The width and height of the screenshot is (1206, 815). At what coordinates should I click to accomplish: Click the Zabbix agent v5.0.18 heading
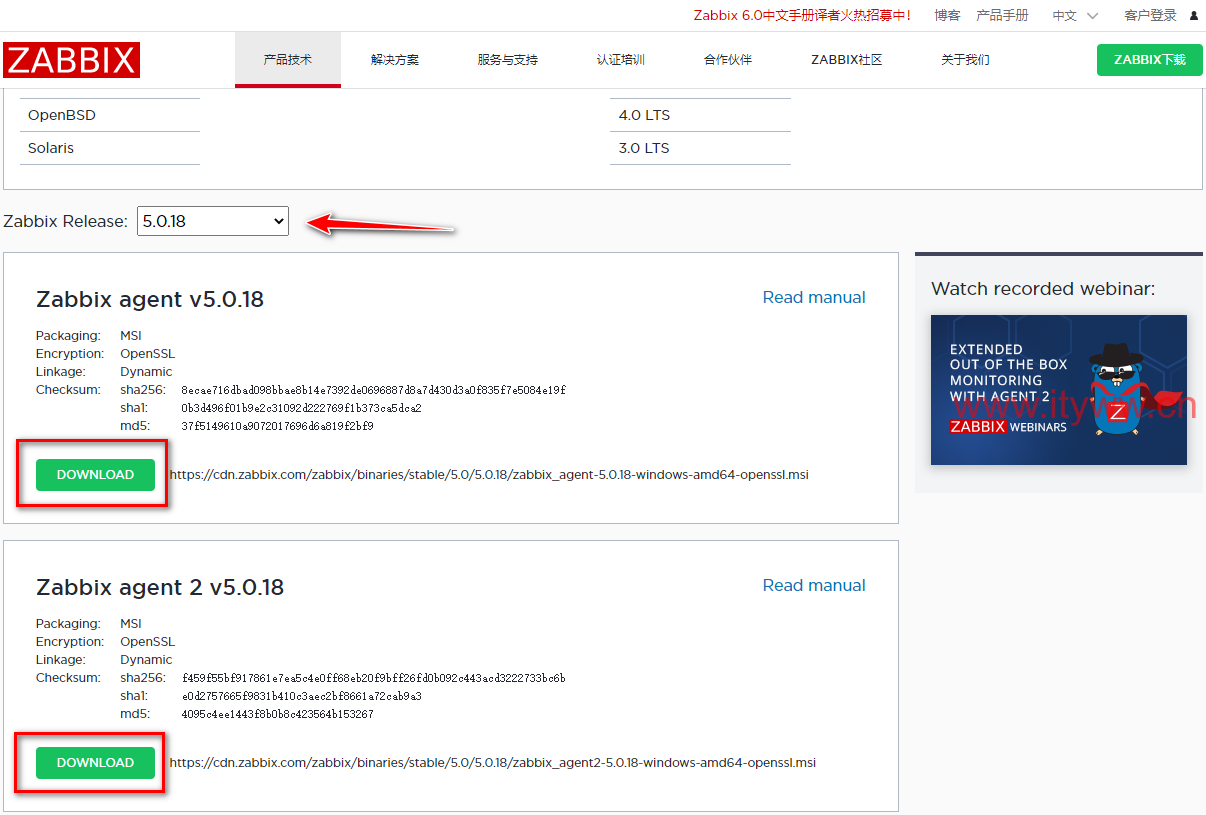click(150, 300)
